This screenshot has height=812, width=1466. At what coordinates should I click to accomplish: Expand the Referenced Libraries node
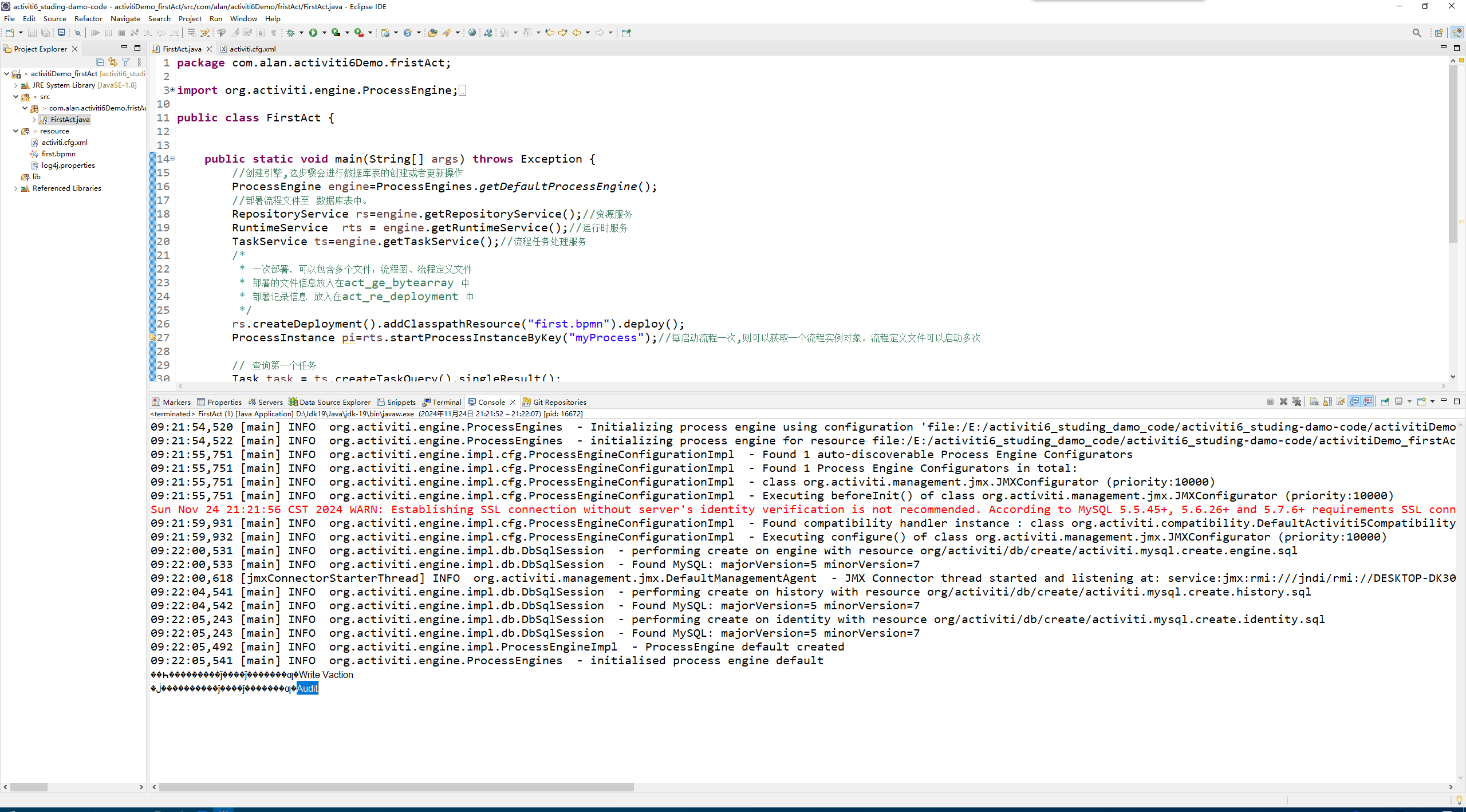click(15, 188)
